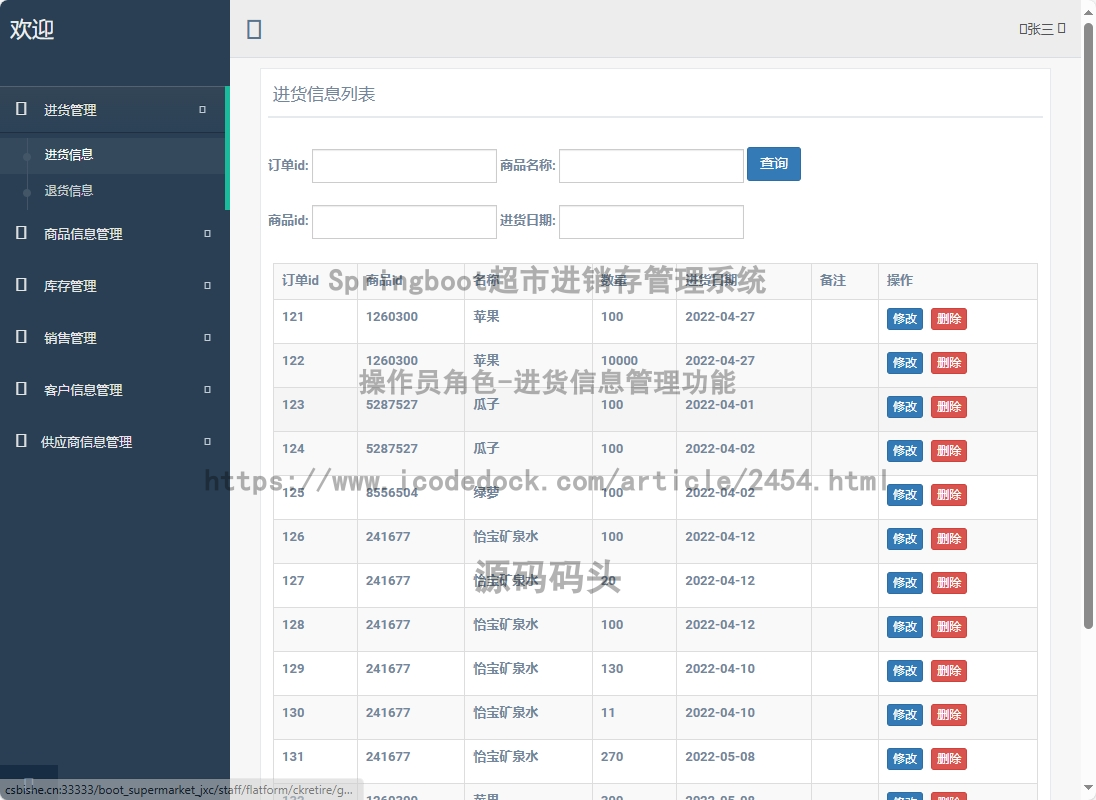Click the 查询 search button
The image size is (1096, 800).
point(774,163)
